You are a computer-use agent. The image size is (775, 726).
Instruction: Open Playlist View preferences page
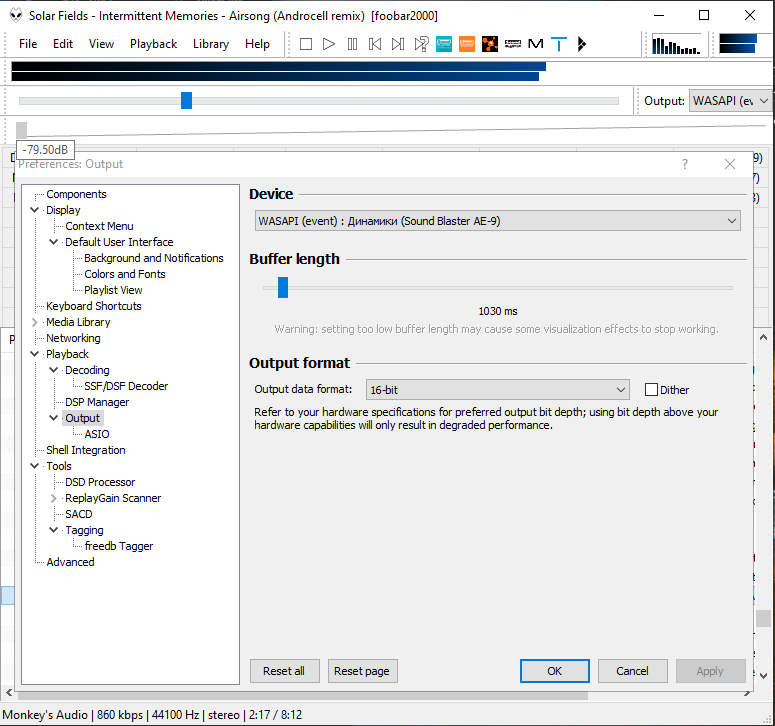click(113, 290)
